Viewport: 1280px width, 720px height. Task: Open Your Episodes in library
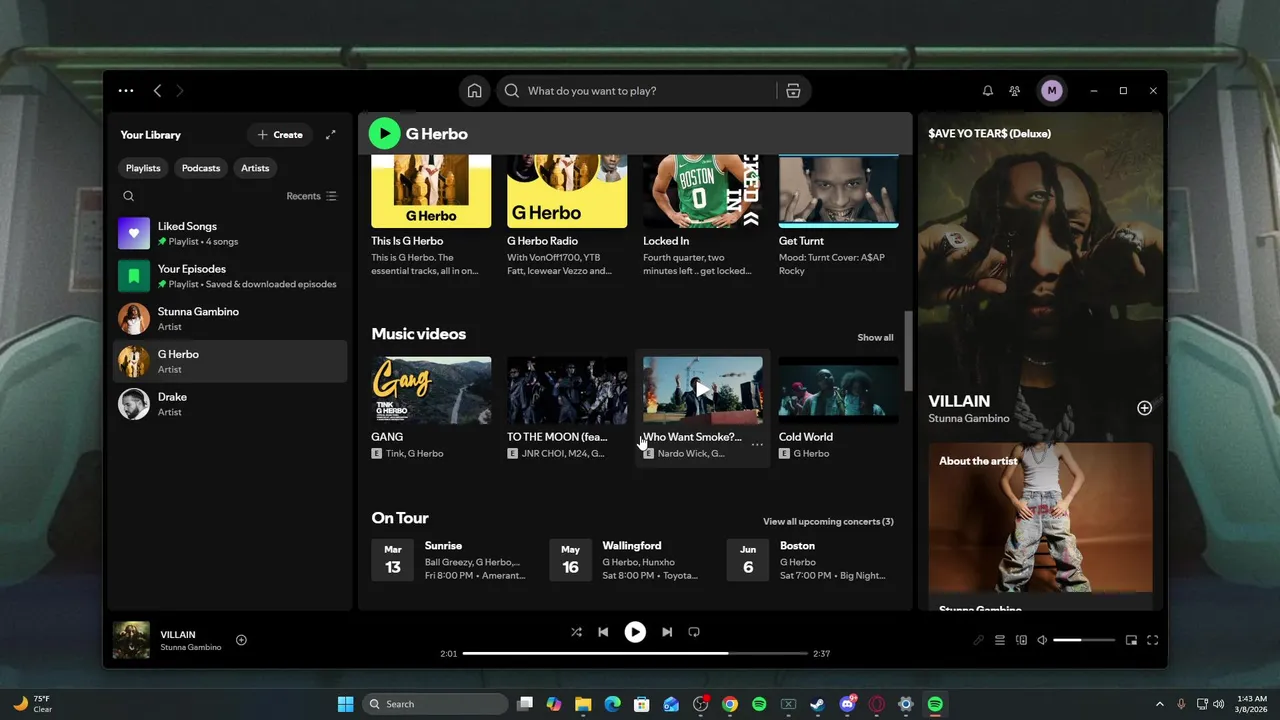(x=230, y=276)
